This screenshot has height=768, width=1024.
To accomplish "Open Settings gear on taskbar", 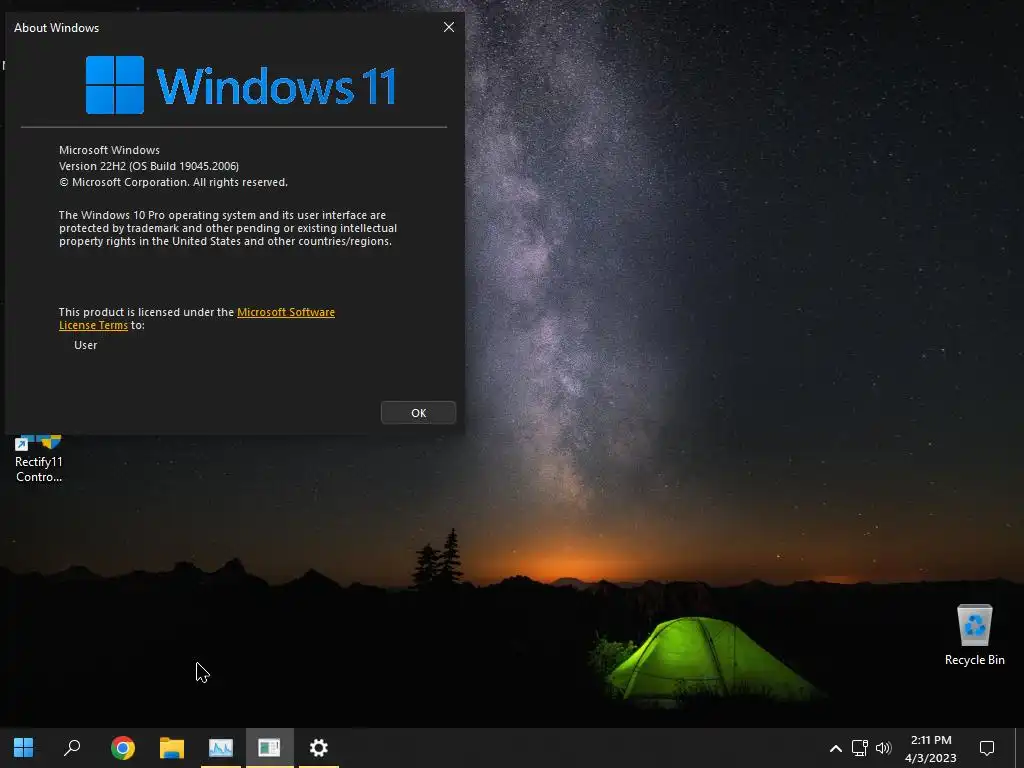I will coord(318,747).
